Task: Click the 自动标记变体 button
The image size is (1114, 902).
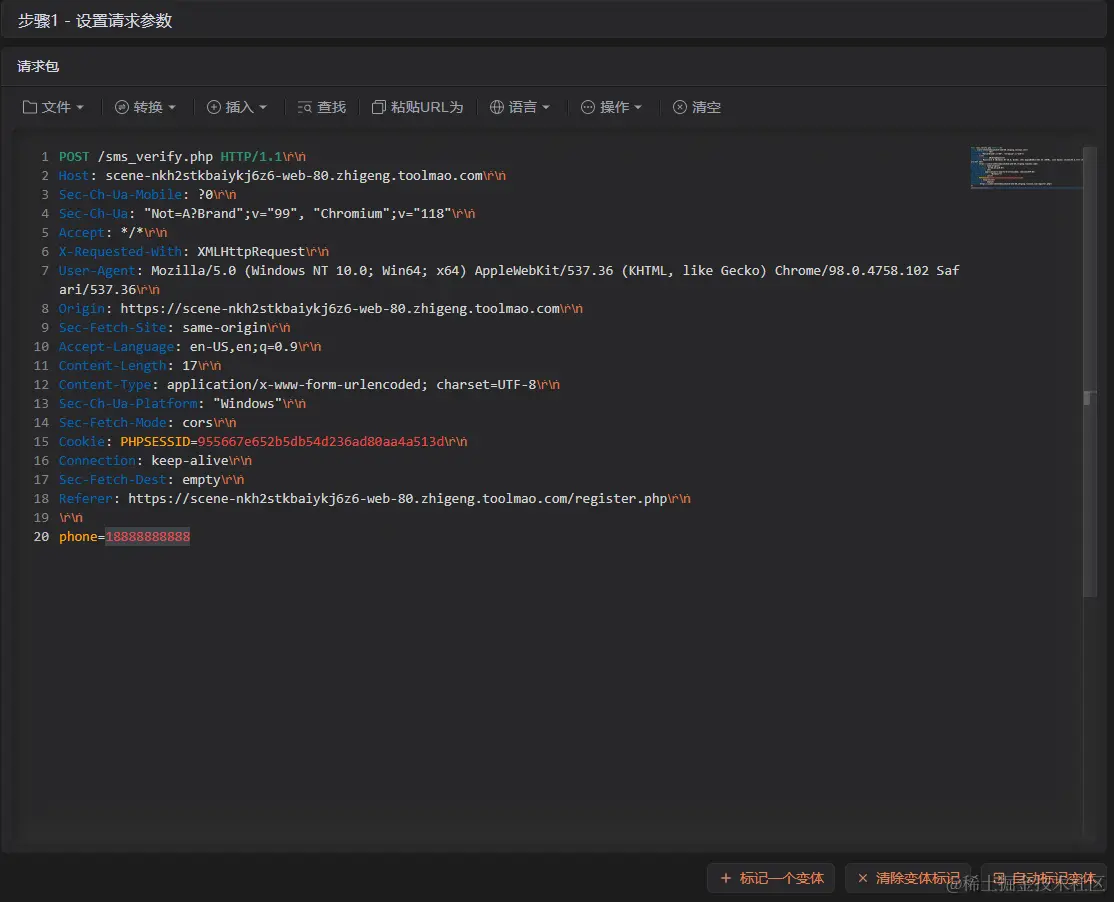Action: click(1044, 879)
